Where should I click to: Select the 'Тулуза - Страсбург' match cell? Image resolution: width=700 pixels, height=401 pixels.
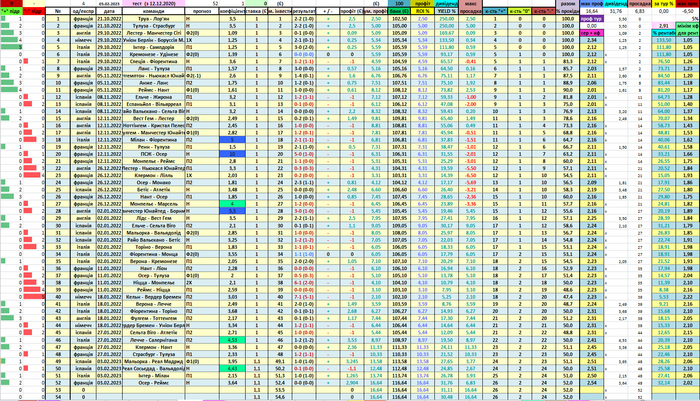(154, 26)
